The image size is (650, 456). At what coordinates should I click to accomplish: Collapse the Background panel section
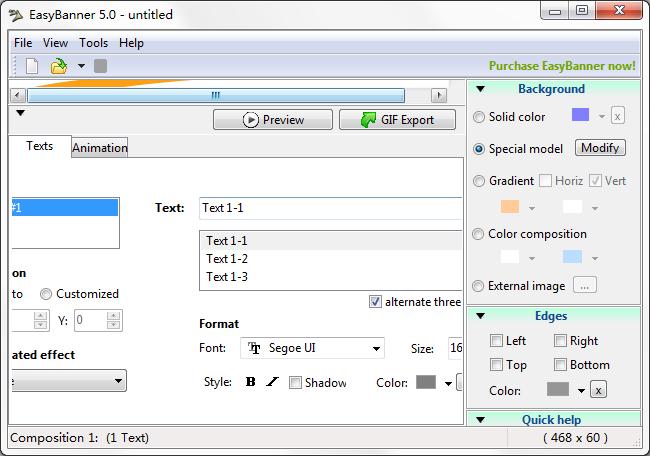[480, 89]
